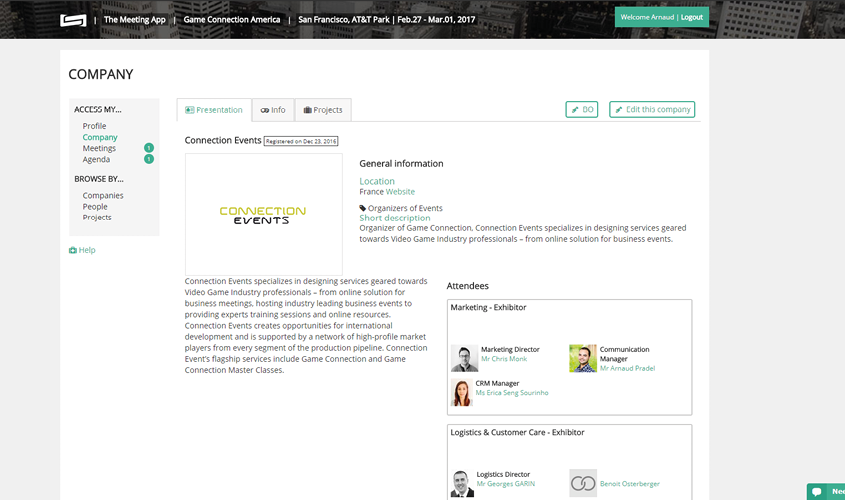Viewport: 845px width, 500px height.
Task: Browse by Companies
Action: tap(103, 196)
